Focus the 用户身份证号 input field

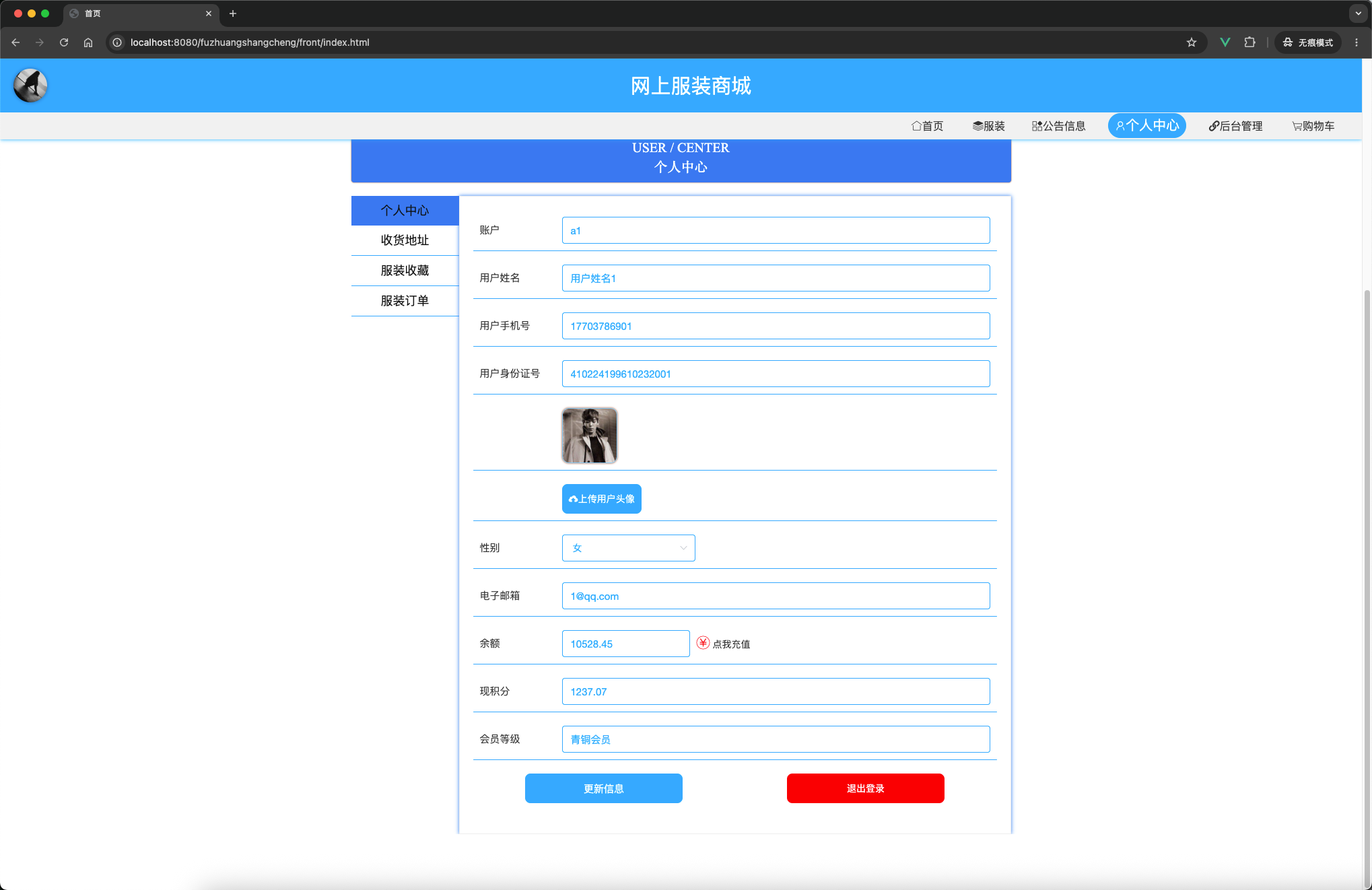pyautogui.click(x=776, y=374)
